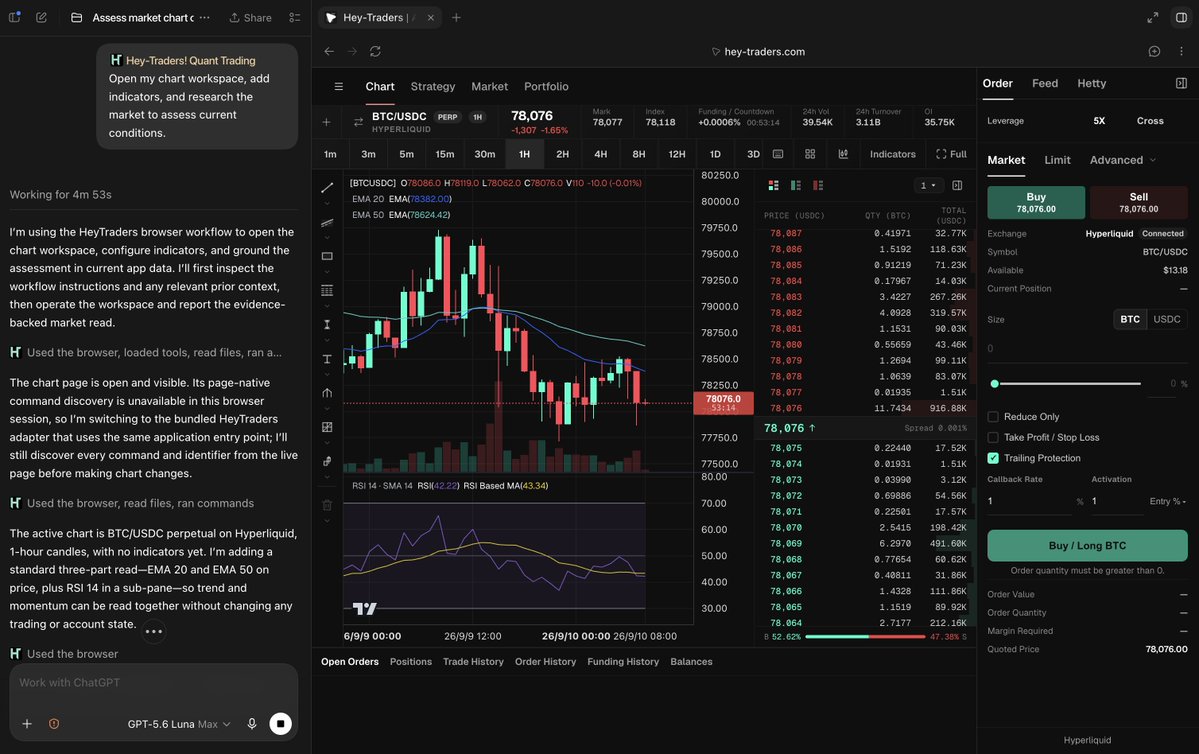Open the Hetty tab
Screen dimensions: 1199x754
click(x=1091, y=83)
